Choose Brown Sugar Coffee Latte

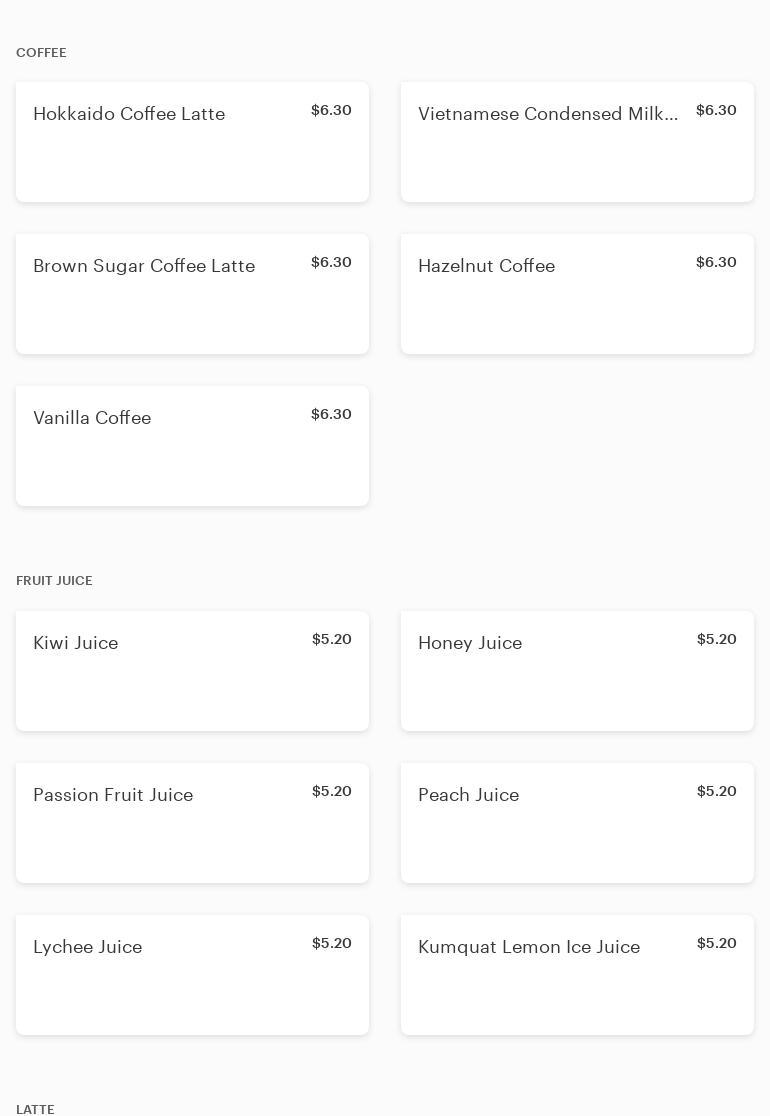(192, 294)
